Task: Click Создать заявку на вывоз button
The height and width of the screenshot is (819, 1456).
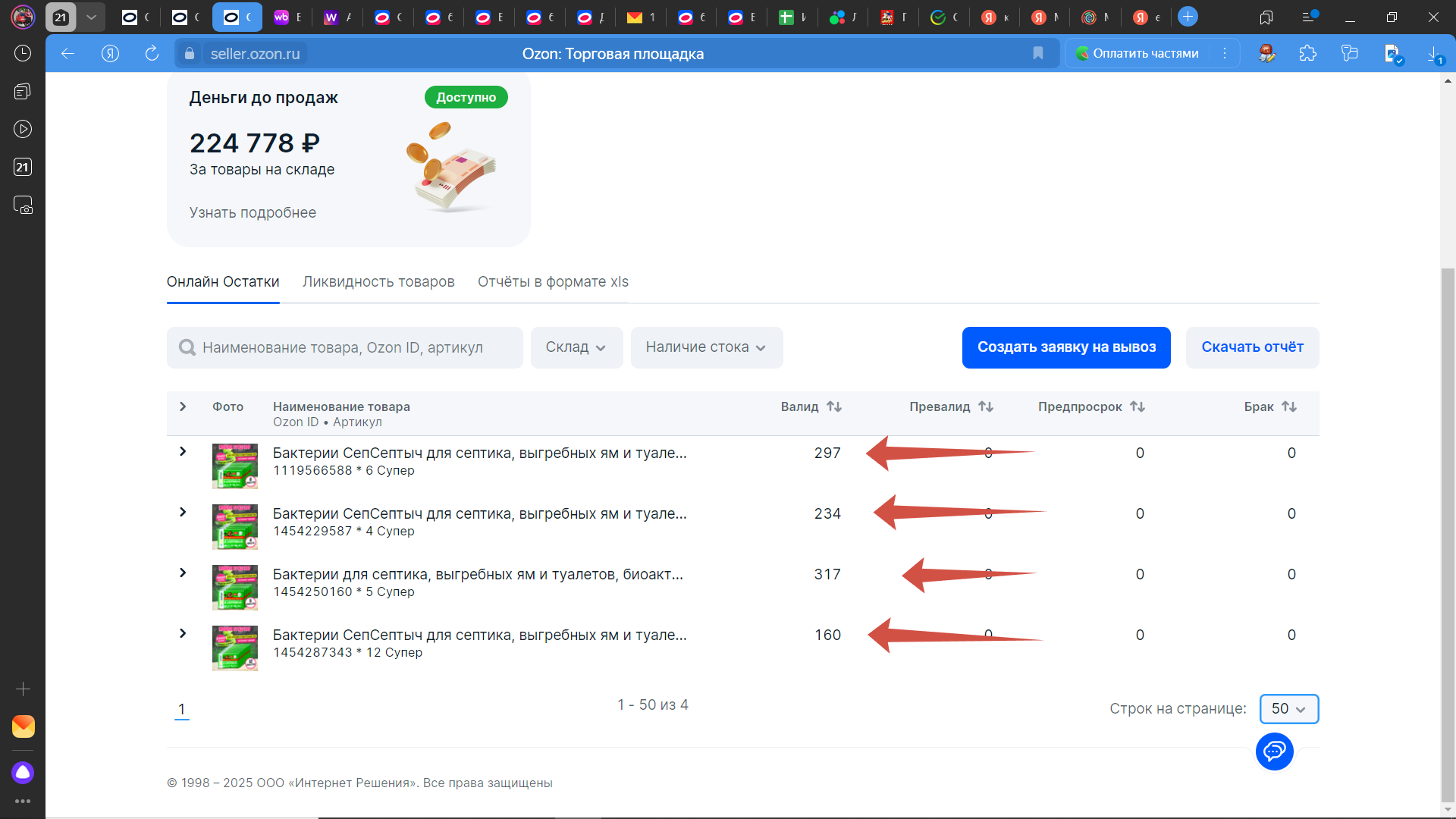Action: [1065, 347]
